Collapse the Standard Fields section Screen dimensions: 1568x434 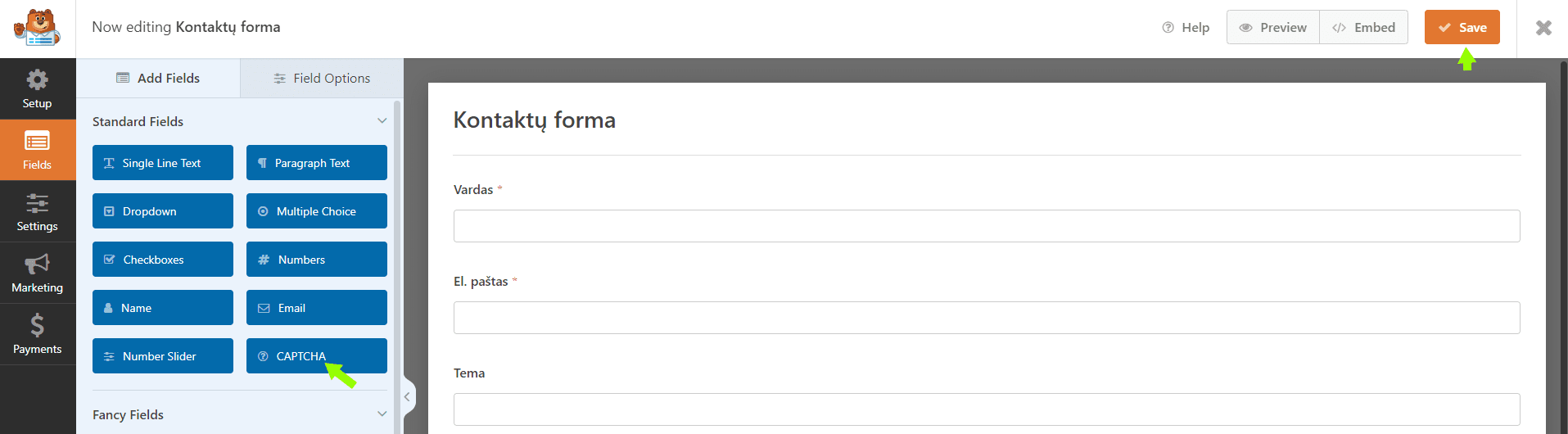coord(382,121)
